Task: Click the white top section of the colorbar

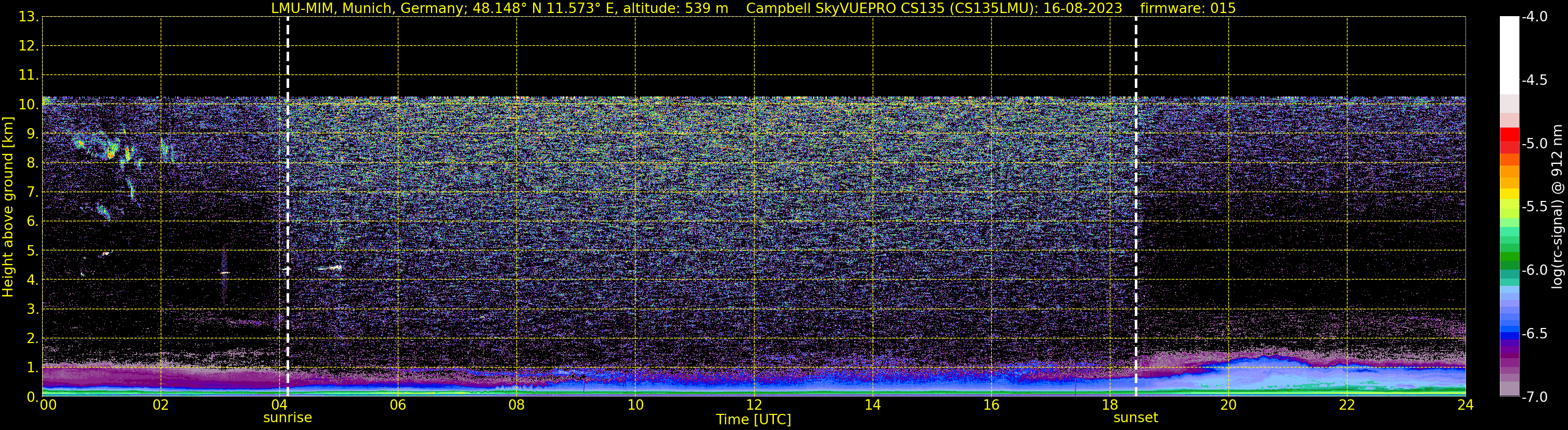Action: 1510,55
